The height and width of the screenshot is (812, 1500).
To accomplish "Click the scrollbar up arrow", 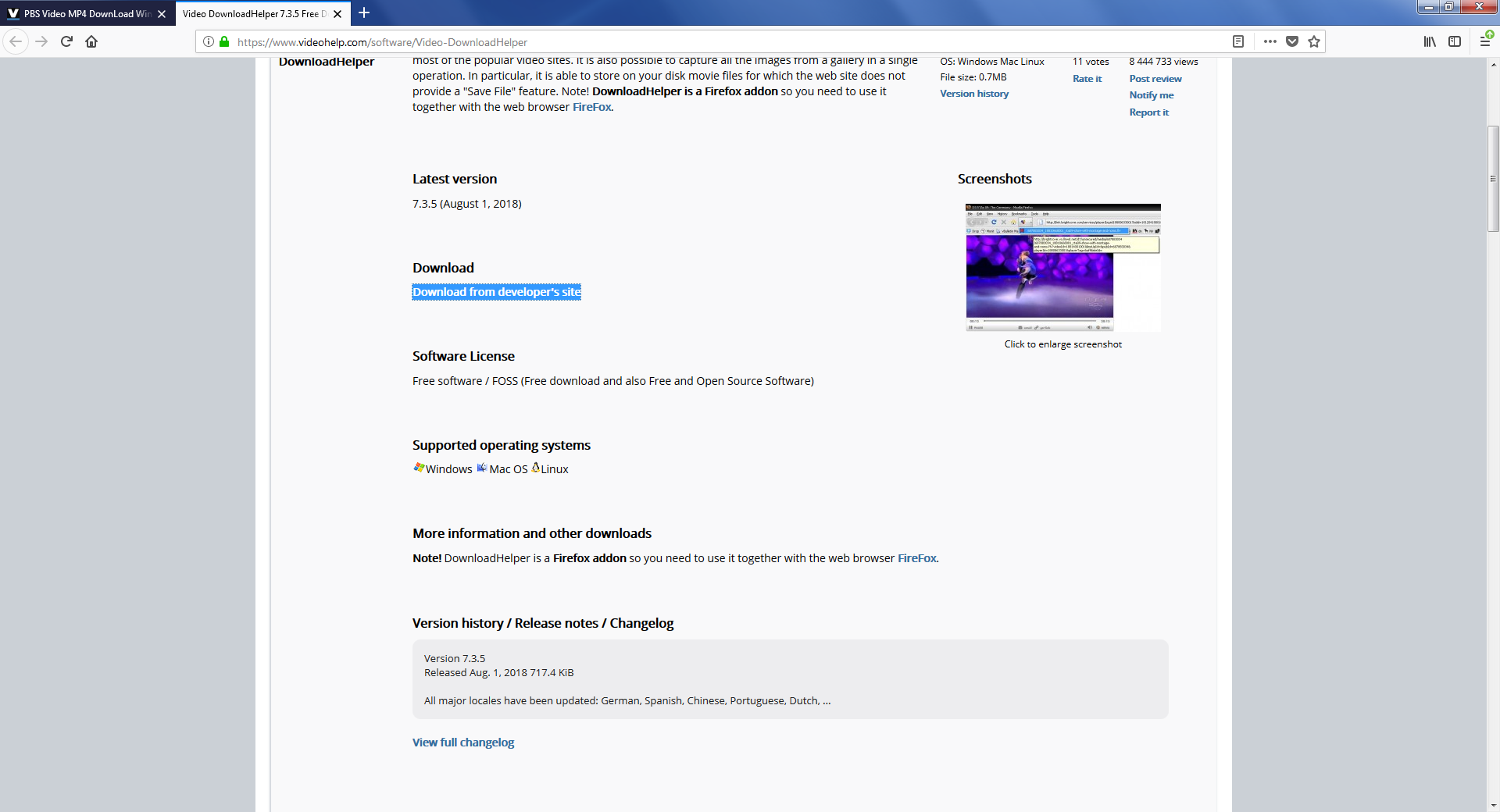I will (1493, 65).
